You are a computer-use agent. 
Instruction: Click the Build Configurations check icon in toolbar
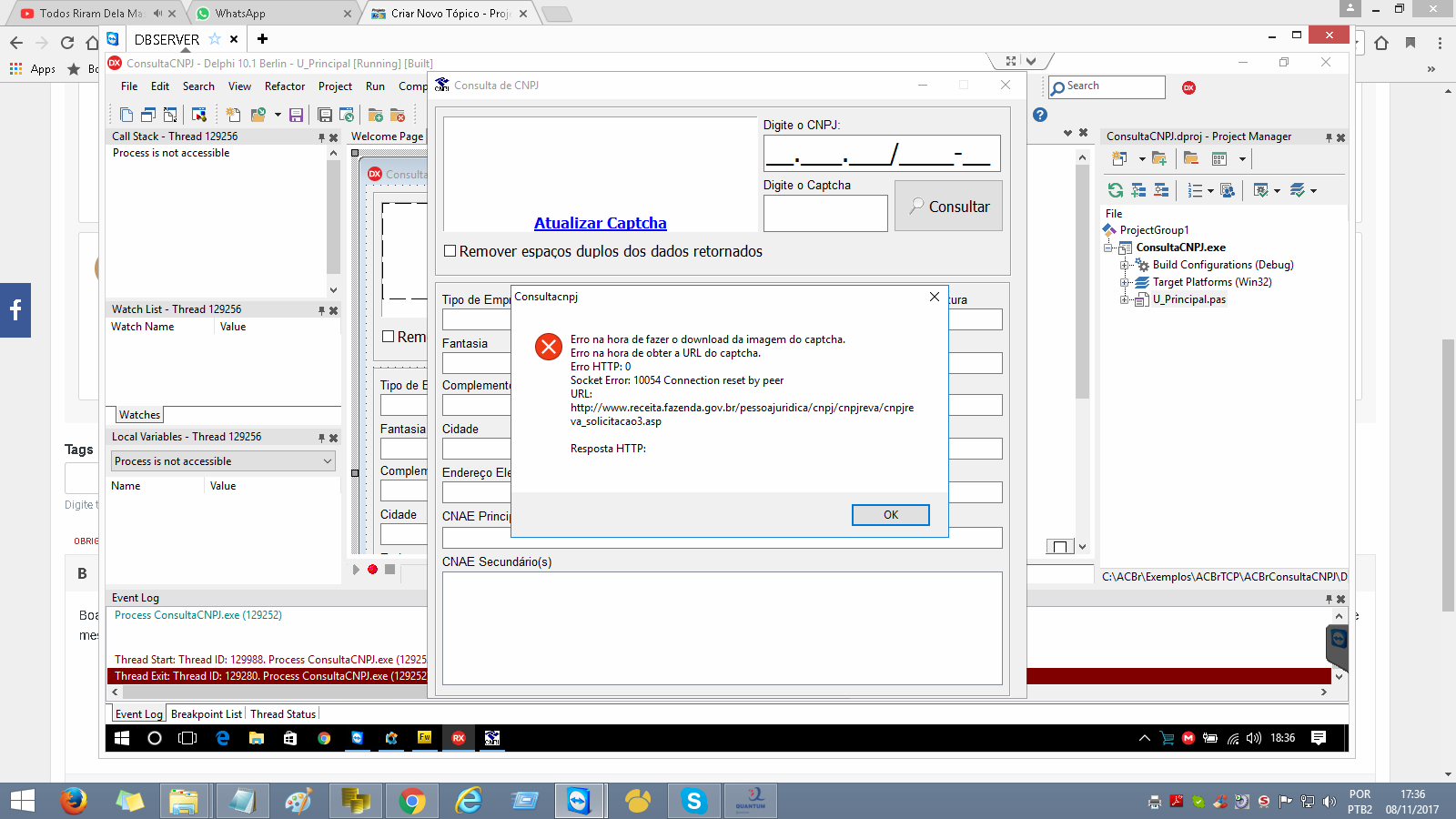[1260, 190]
